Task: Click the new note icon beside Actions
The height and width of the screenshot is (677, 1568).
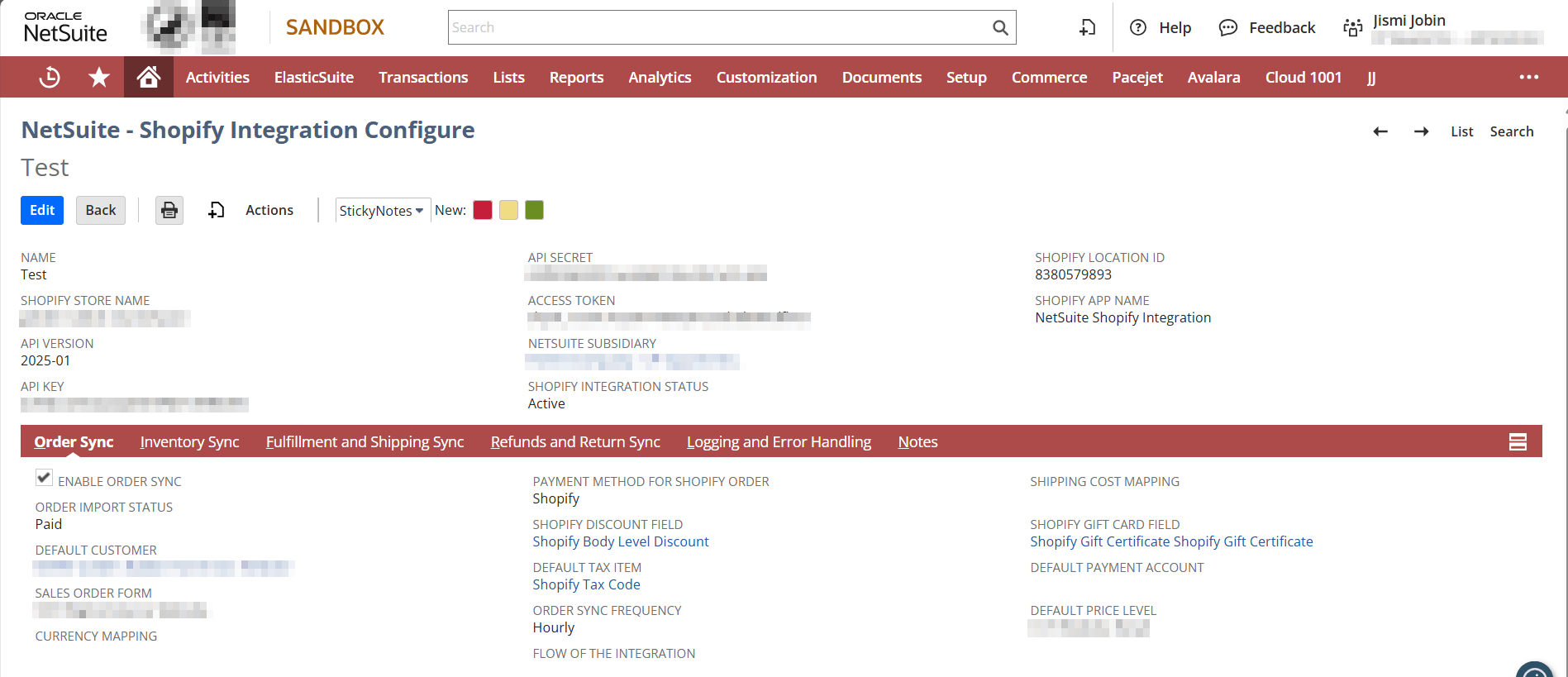Action: click(x=217, y=210)
